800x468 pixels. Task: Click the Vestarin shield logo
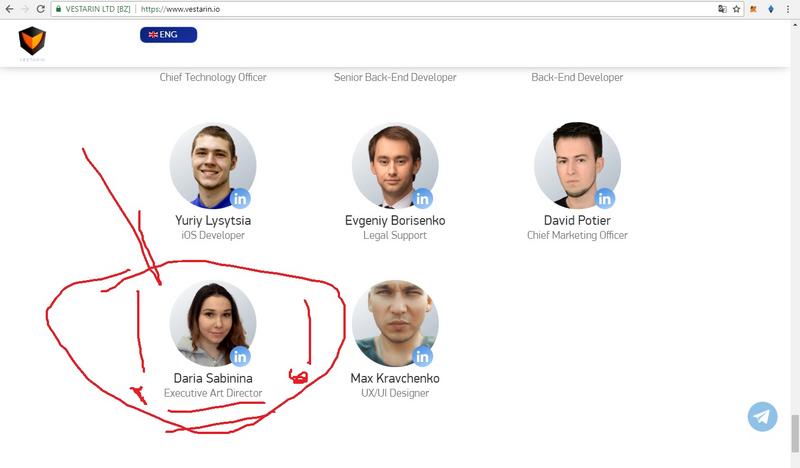coord(32,43)
